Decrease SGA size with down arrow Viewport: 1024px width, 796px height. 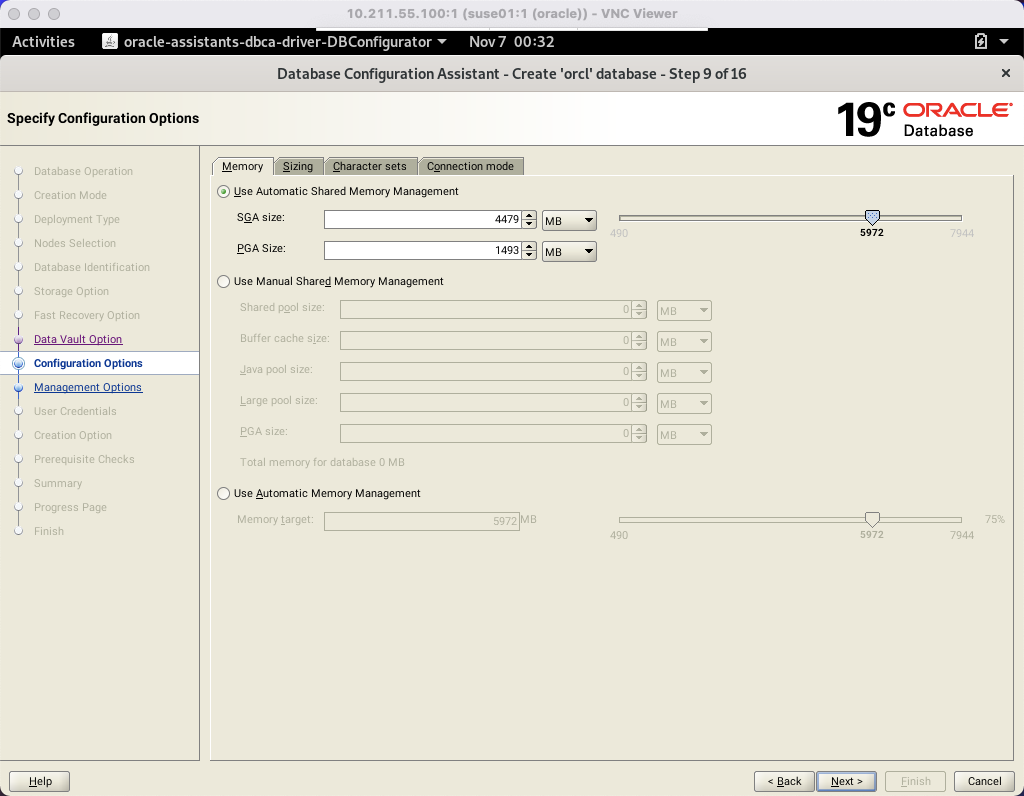529,224
